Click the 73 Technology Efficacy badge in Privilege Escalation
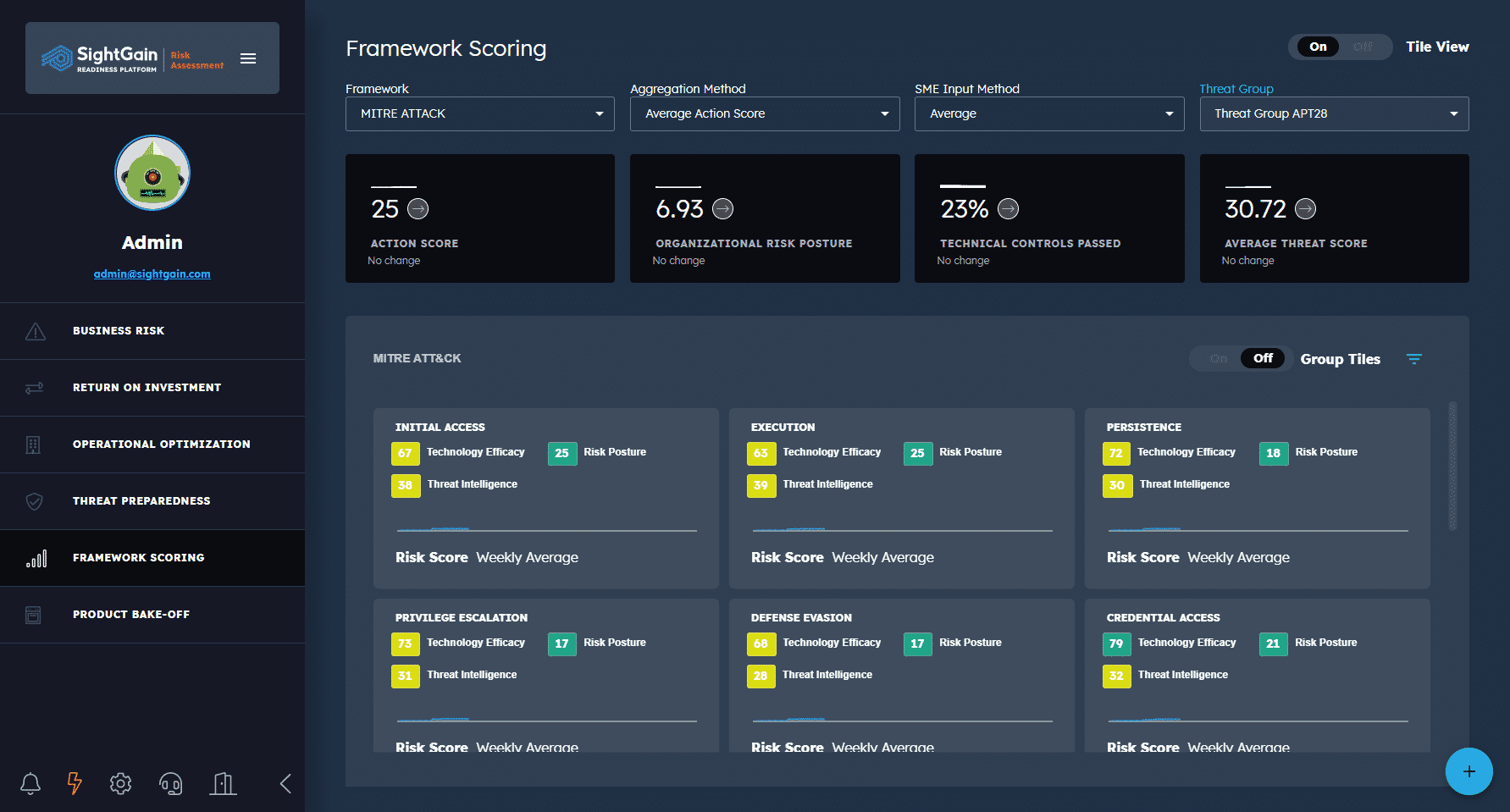Image resolution: width=1510 pixels, height=812 pixels. pos(406,644)
